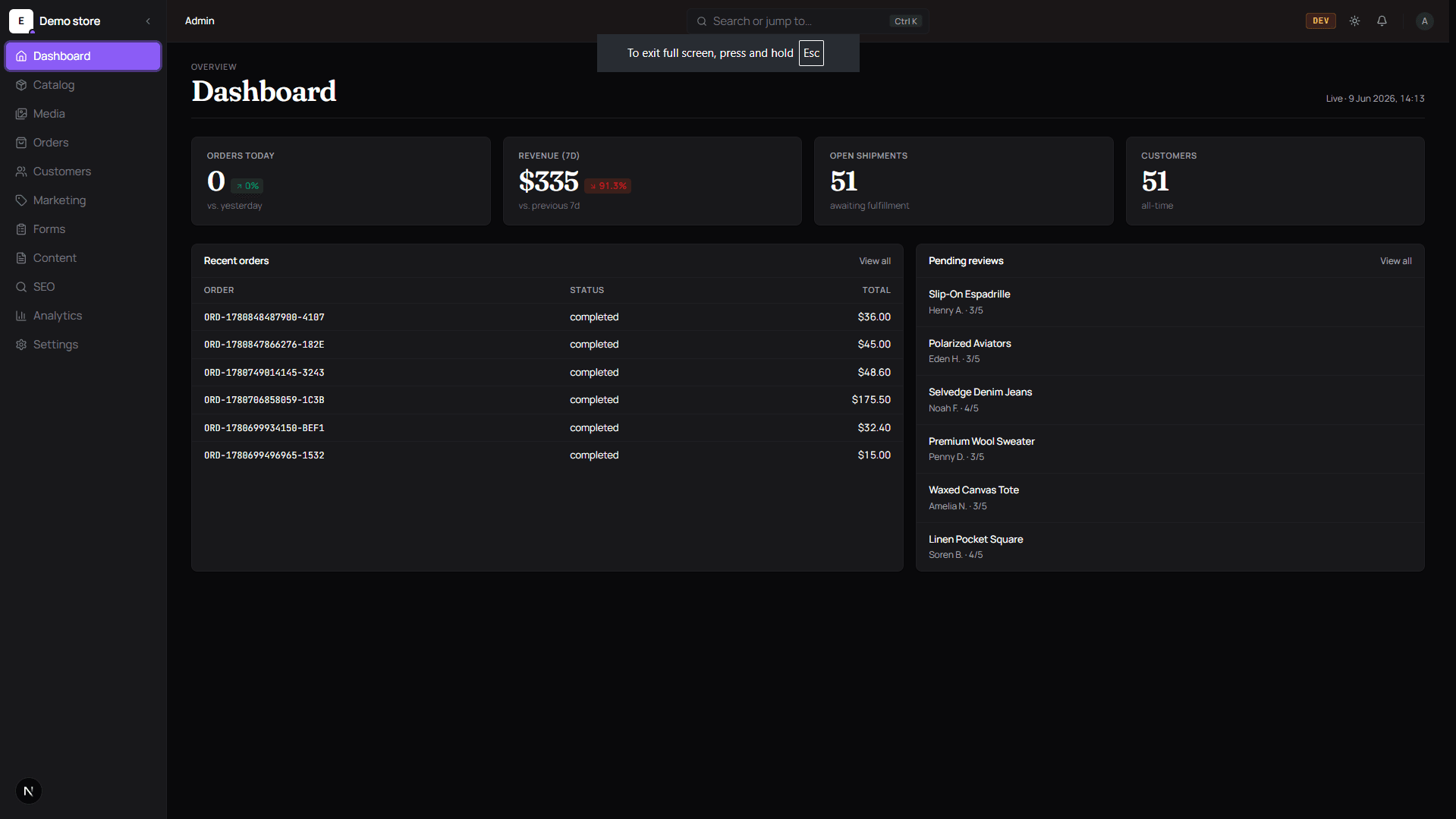Go to Media section
This screenshot has height=819, width=1456.
click(x=83, y=114)
